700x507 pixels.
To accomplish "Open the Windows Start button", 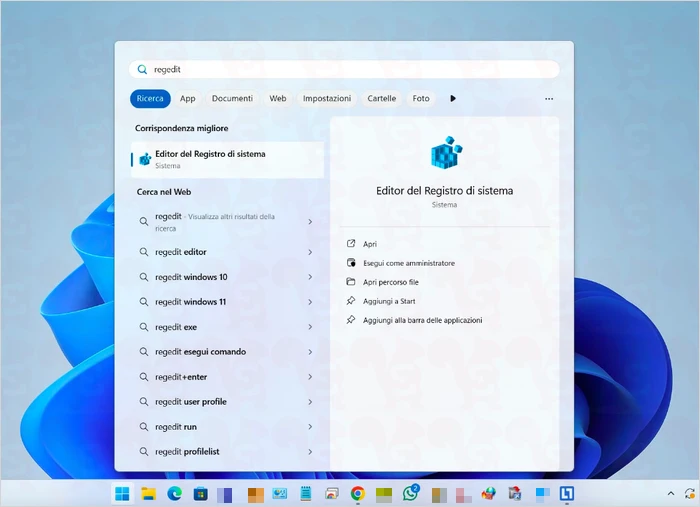I will coord(122,493).
